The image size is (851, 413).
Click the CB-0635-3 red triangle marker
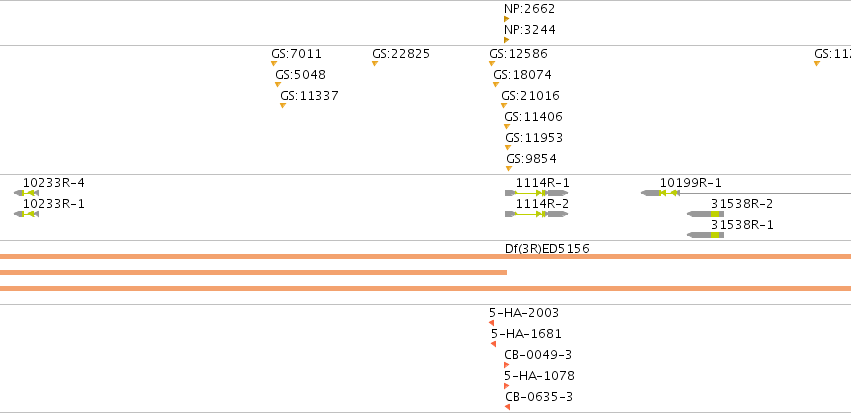point(507,407)
